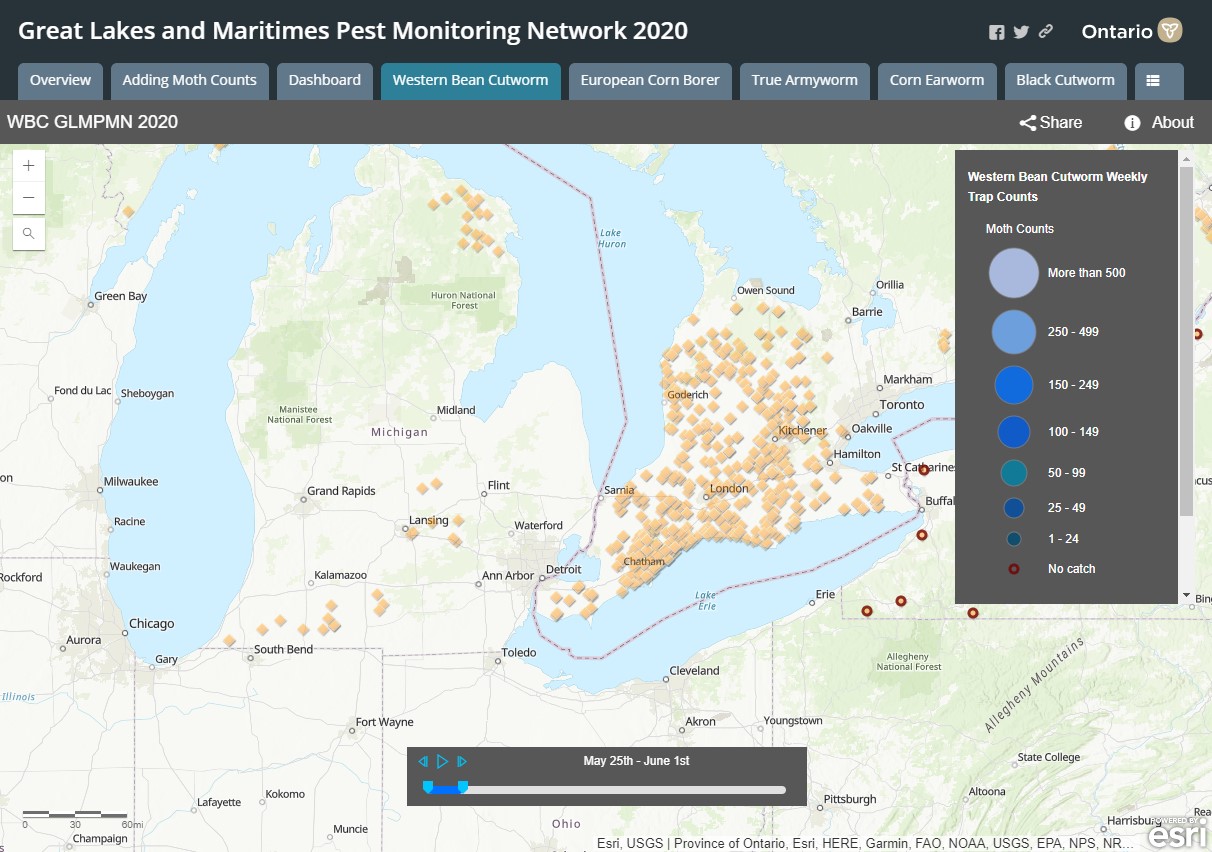
Task: Click the legend panel scrollbar up arrow
Action: pyautogui.click(x=1186, y=156)
